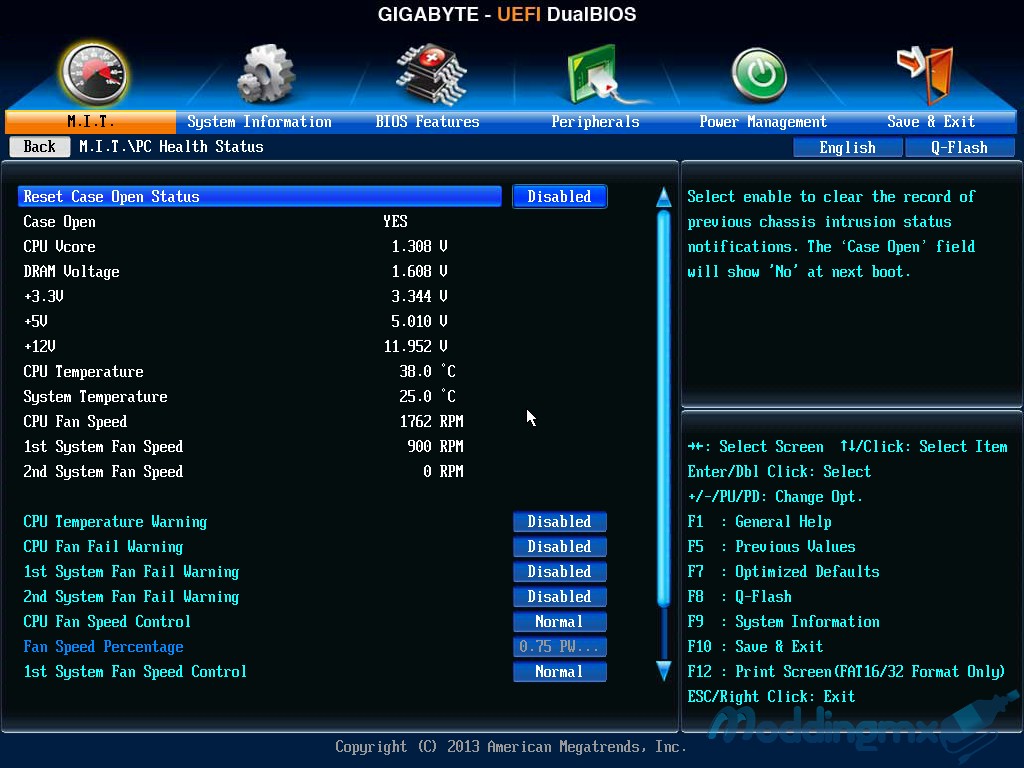The height and width of the screenshot is (768, 1024).
Task: Click the BIOS Features chip icon
Action: pyautogui.click(x=430, y=74)
